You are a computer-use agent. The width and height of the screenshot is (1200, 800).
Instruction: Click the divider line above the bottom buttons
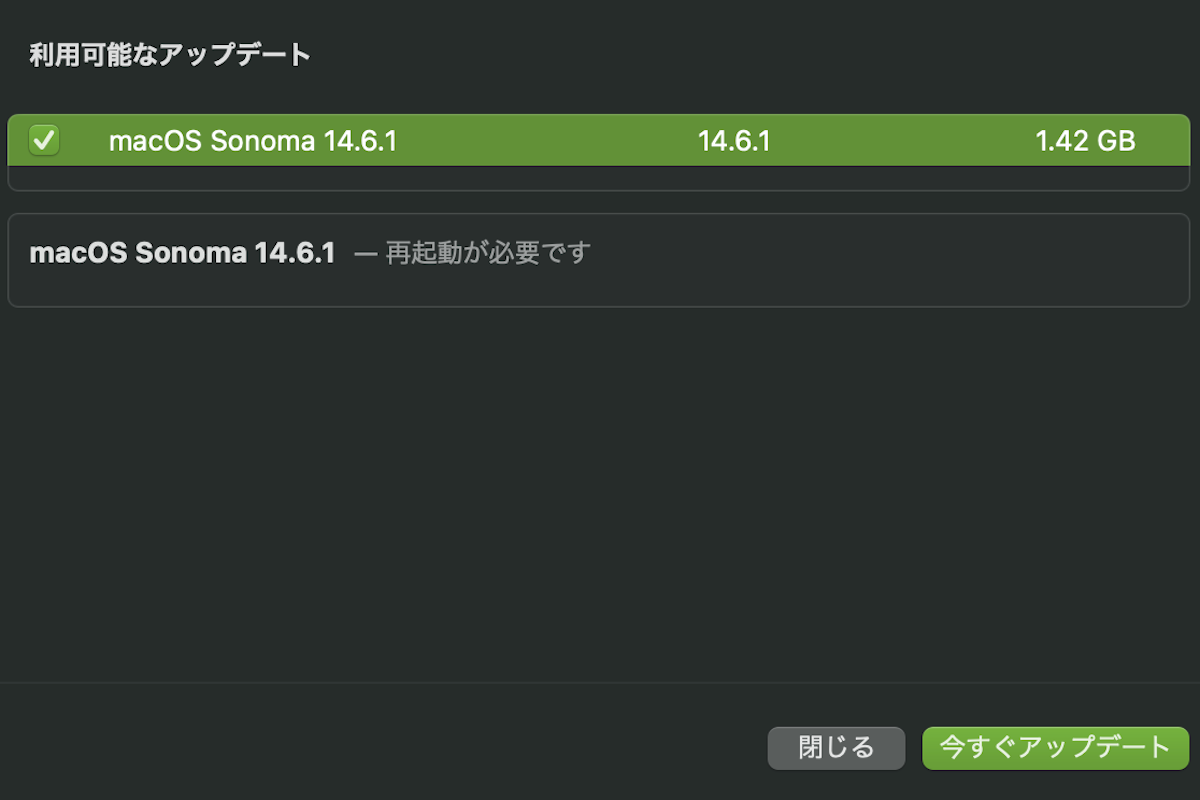[600, 683]
